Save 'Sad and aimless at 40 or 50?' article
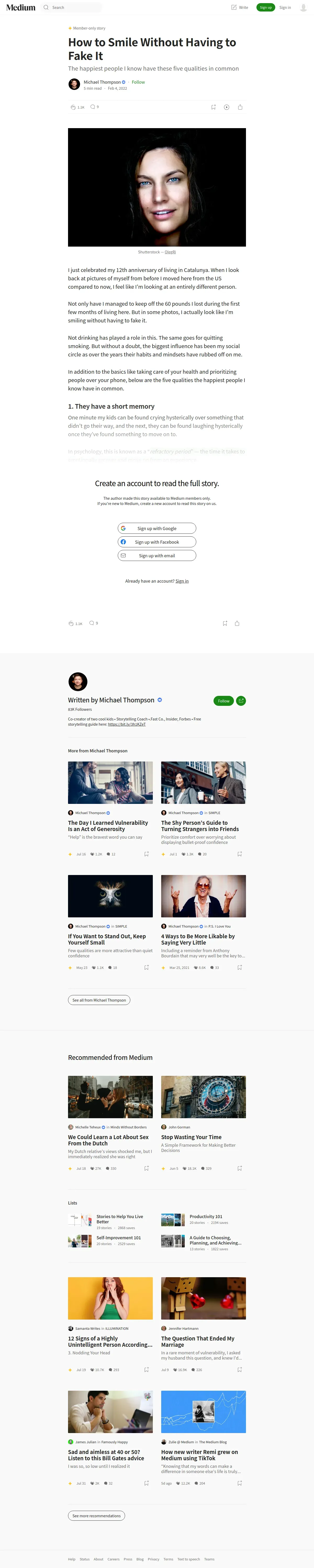The image size is (314, 1568). pyautogui.click(x=146, y=1483)
